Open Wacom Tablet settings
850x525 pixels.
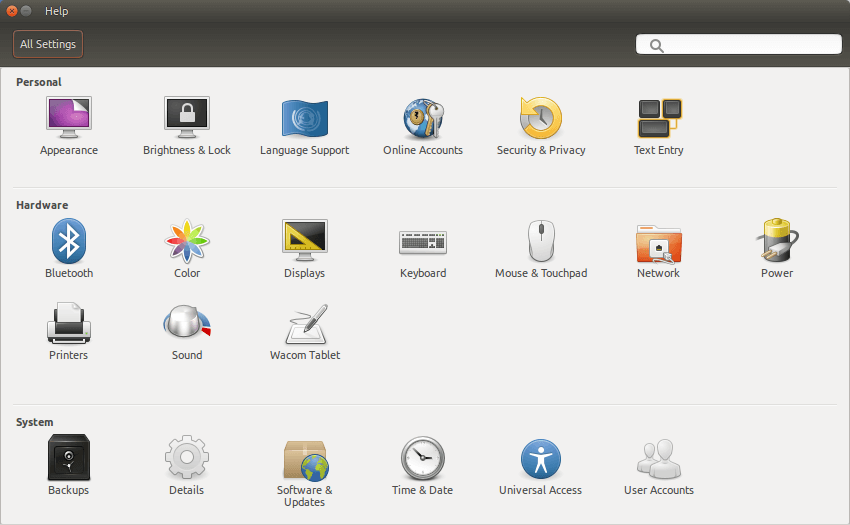click(305, 331)
